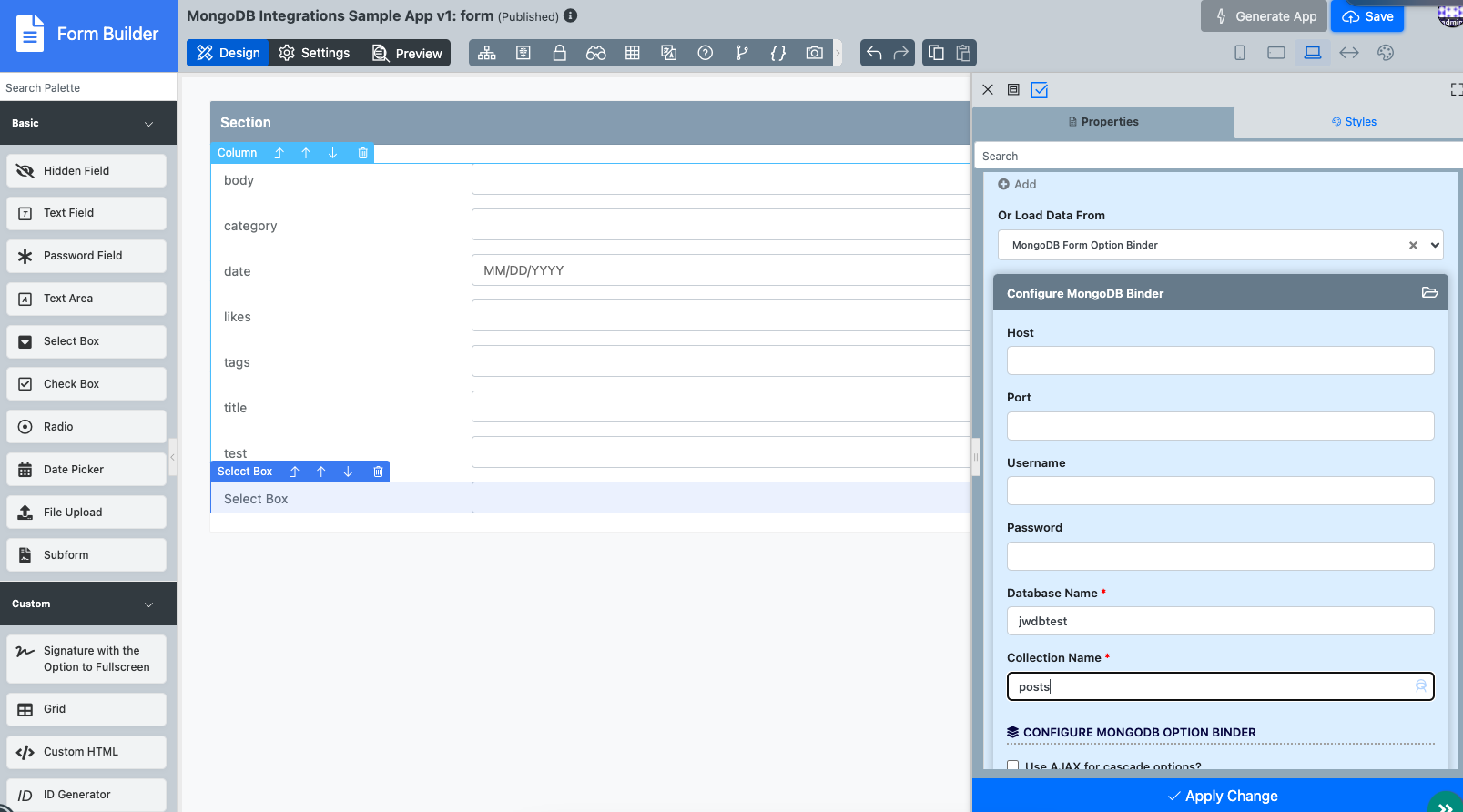Redo the last change
Screen dimensions: 1463x812
coord(901,53)
